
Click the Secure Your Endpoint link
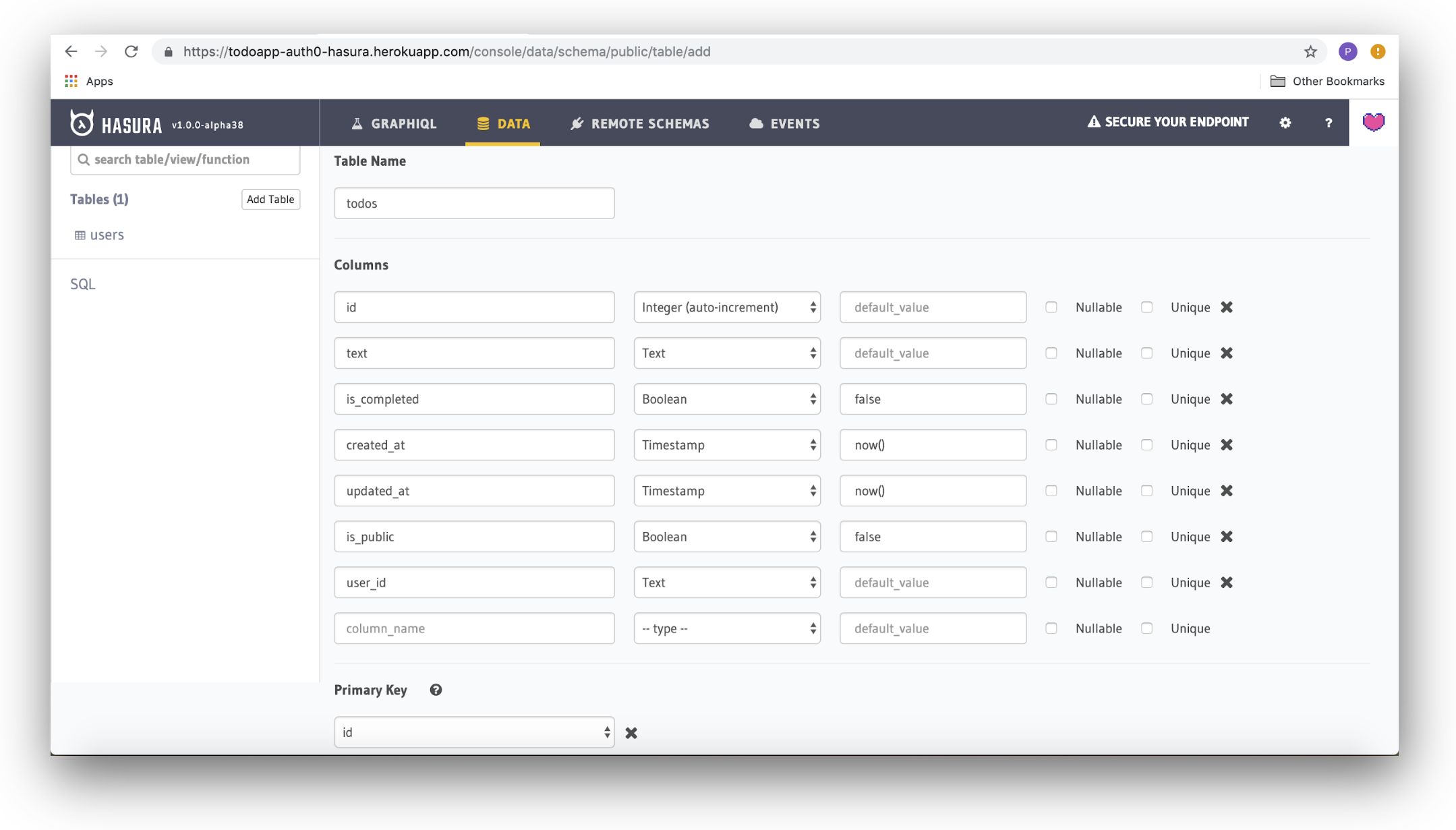point(1168,122)
